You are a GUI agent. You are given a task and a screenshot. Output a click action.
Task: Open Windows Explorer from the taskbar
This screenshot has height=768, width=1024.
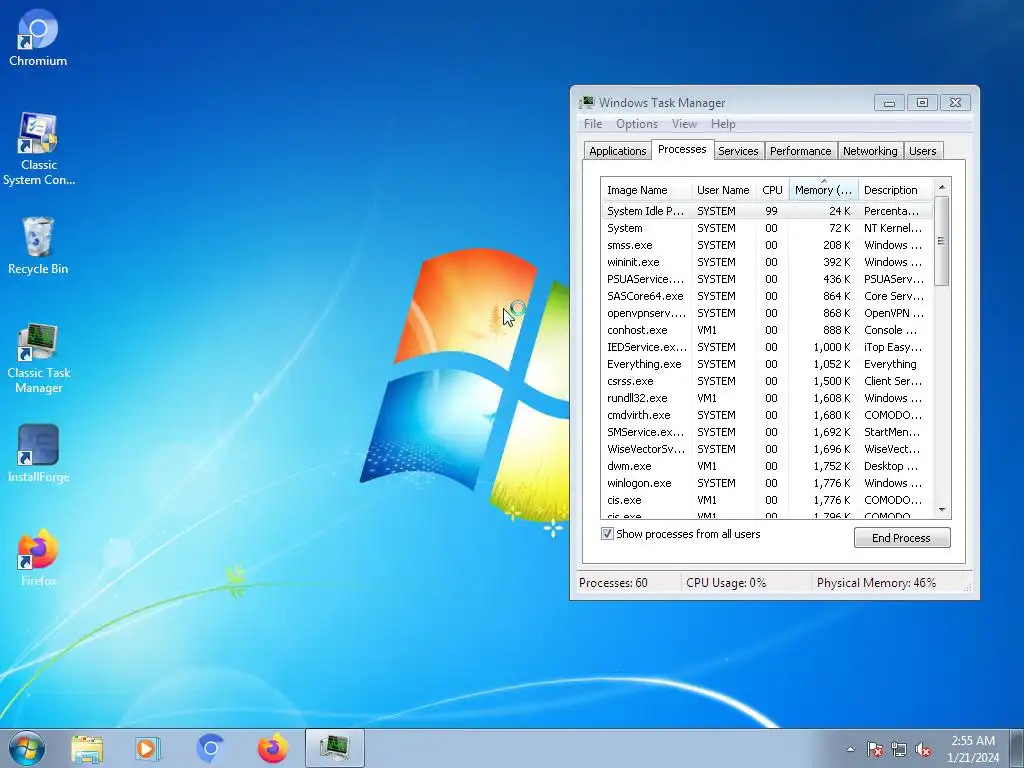click(x=87, y=748)
